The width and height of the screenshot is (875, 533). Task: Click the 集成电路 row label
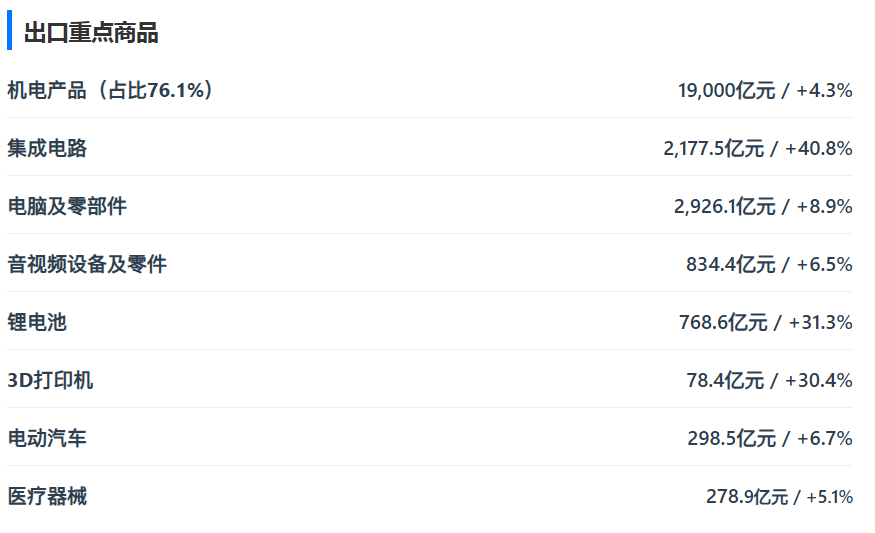pos(47,148)
